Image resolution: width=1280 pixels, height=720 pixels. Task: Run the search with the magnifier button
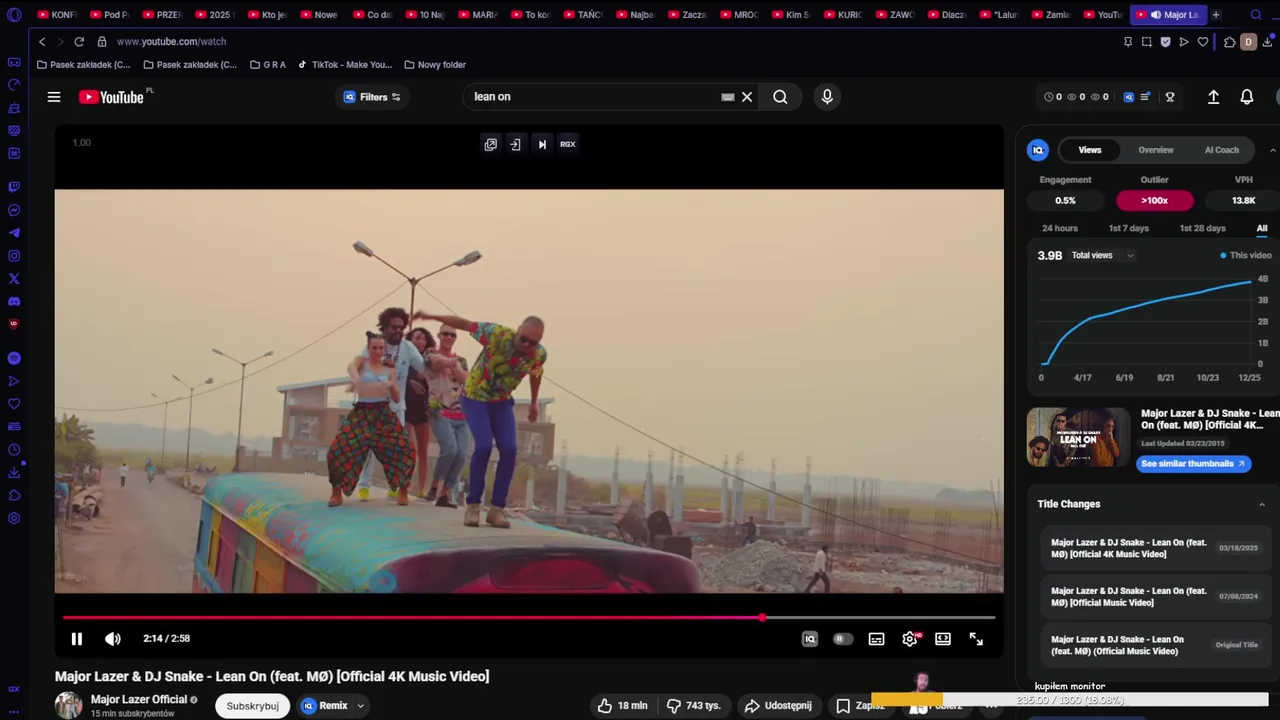pyautogui.click(x=780, y=97)
